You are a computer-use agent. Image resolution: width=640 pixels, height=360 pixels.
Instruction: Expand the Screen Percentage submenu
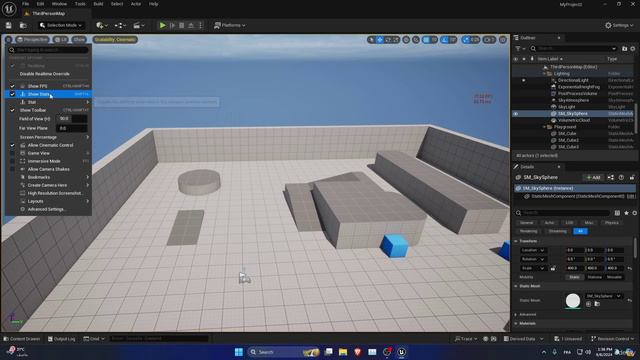click(x=49, y=137)
